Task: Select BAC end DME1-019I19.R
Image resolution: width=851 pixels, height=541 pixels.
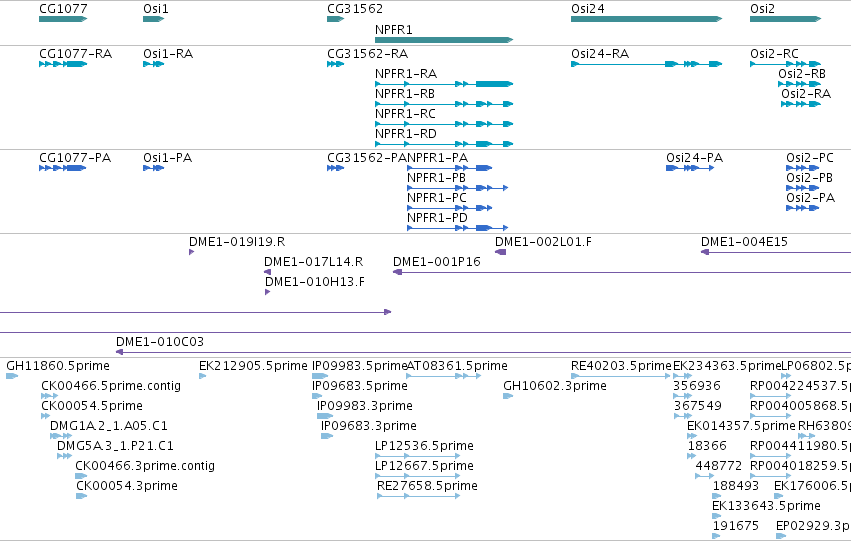Action: coord(192,252)
